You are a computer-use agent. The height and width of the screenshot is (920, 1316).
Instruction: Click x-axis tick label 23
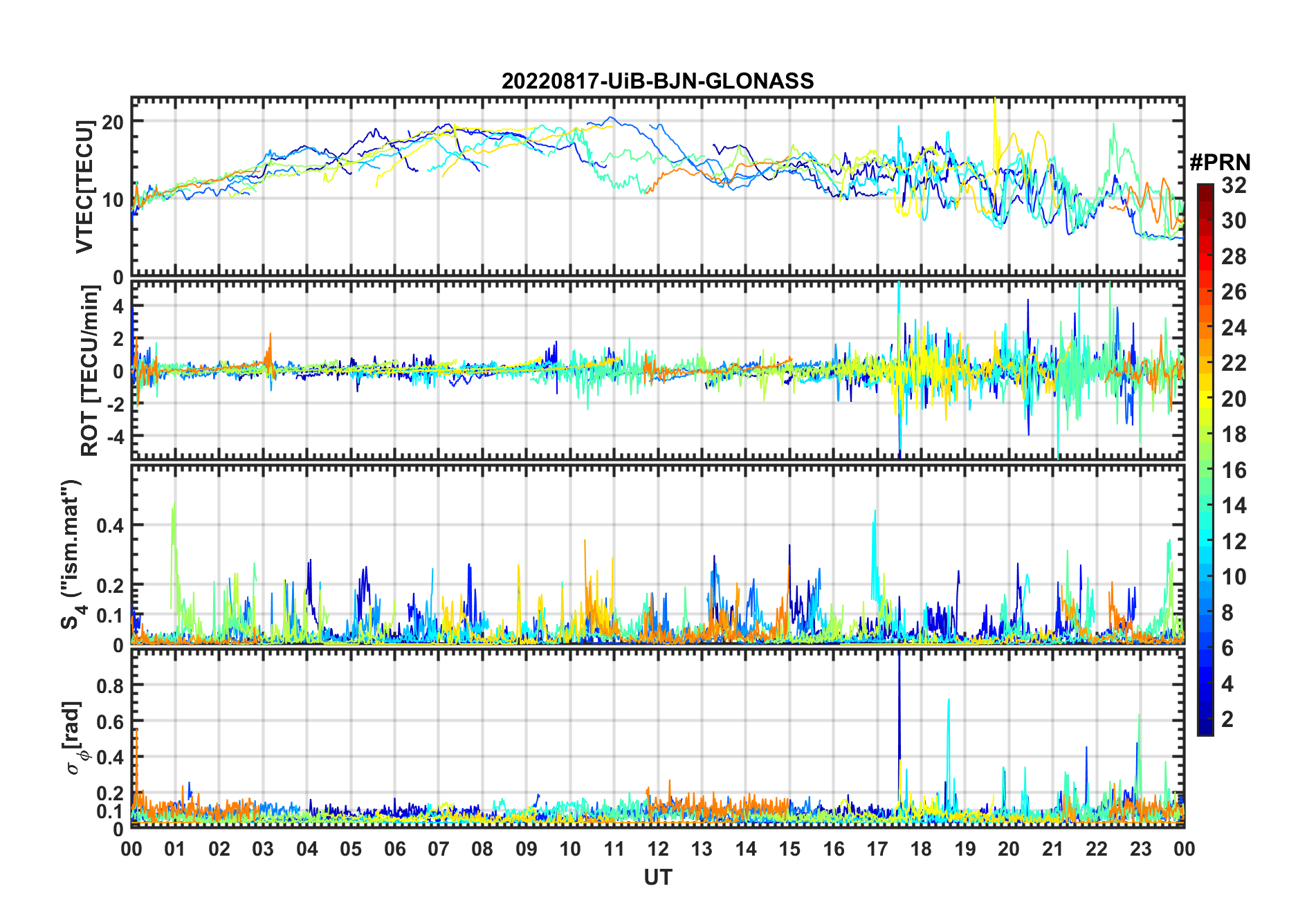pos(1140,849)
